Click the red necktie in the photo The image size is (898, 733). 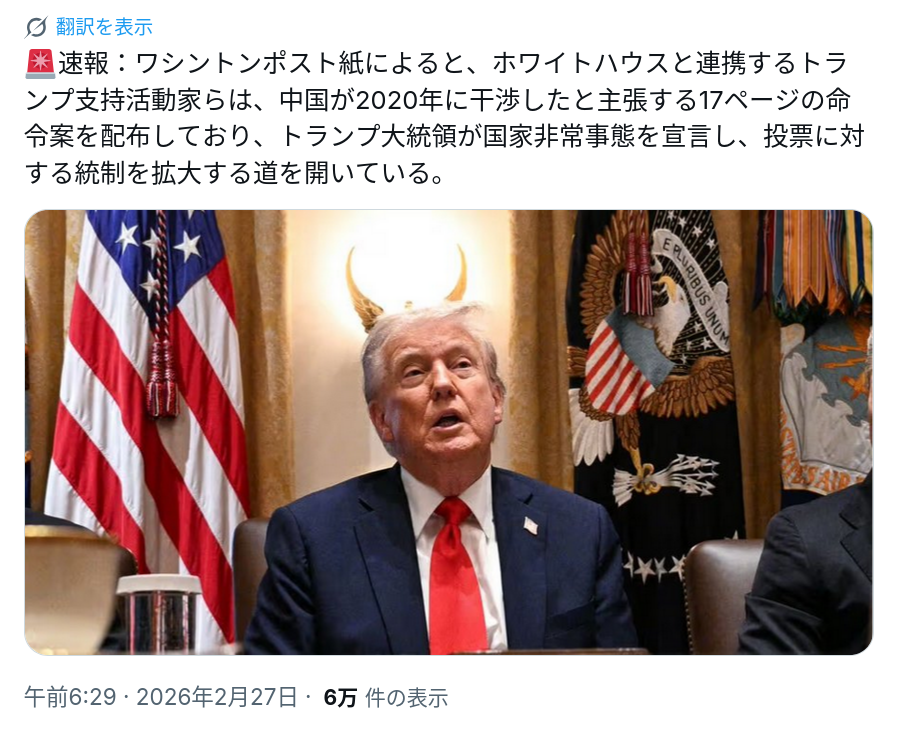pyautogui.click(x=456, y=576)
